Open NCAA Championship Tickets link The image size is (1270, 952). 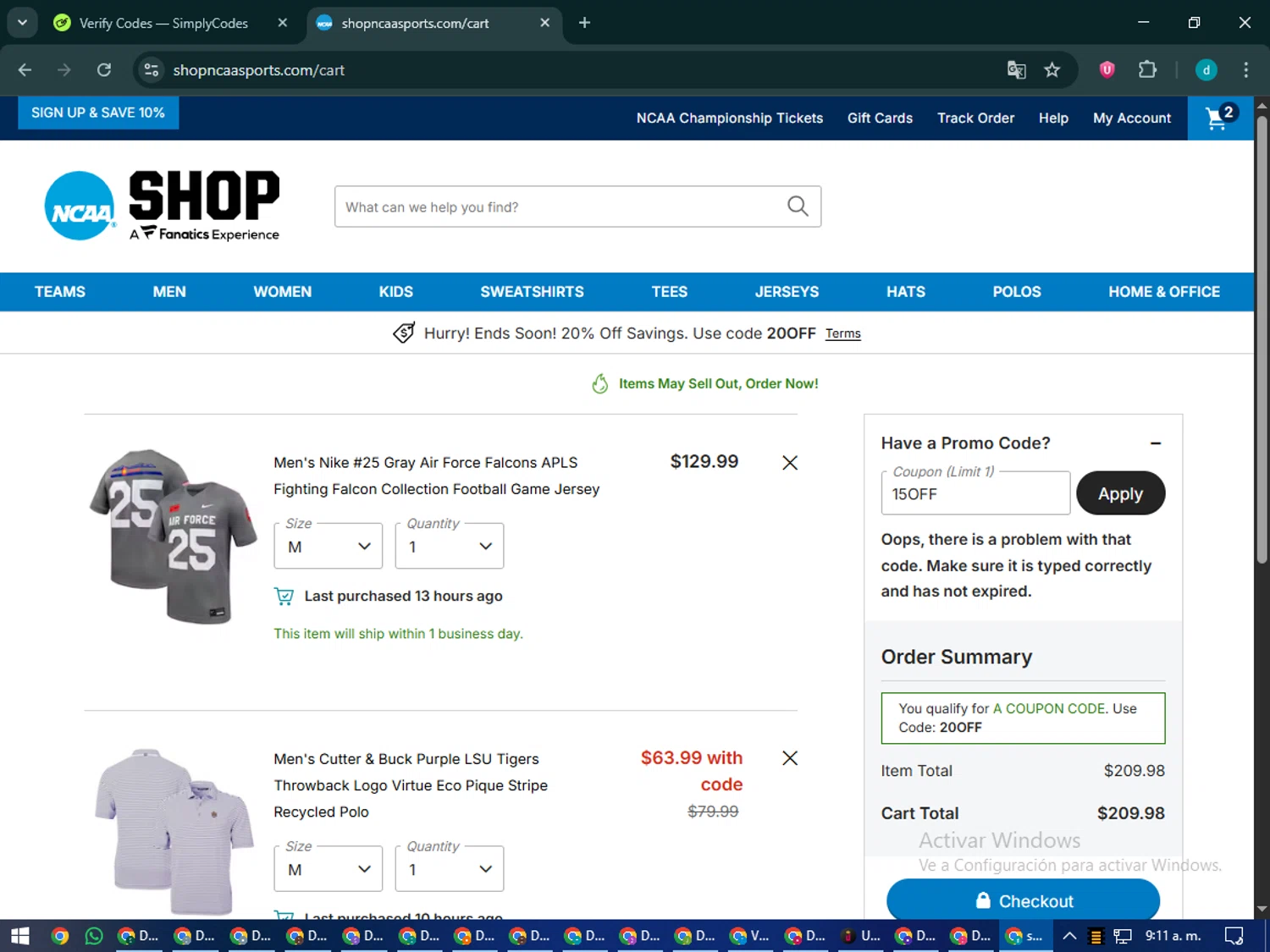click(x=730, y=118)
